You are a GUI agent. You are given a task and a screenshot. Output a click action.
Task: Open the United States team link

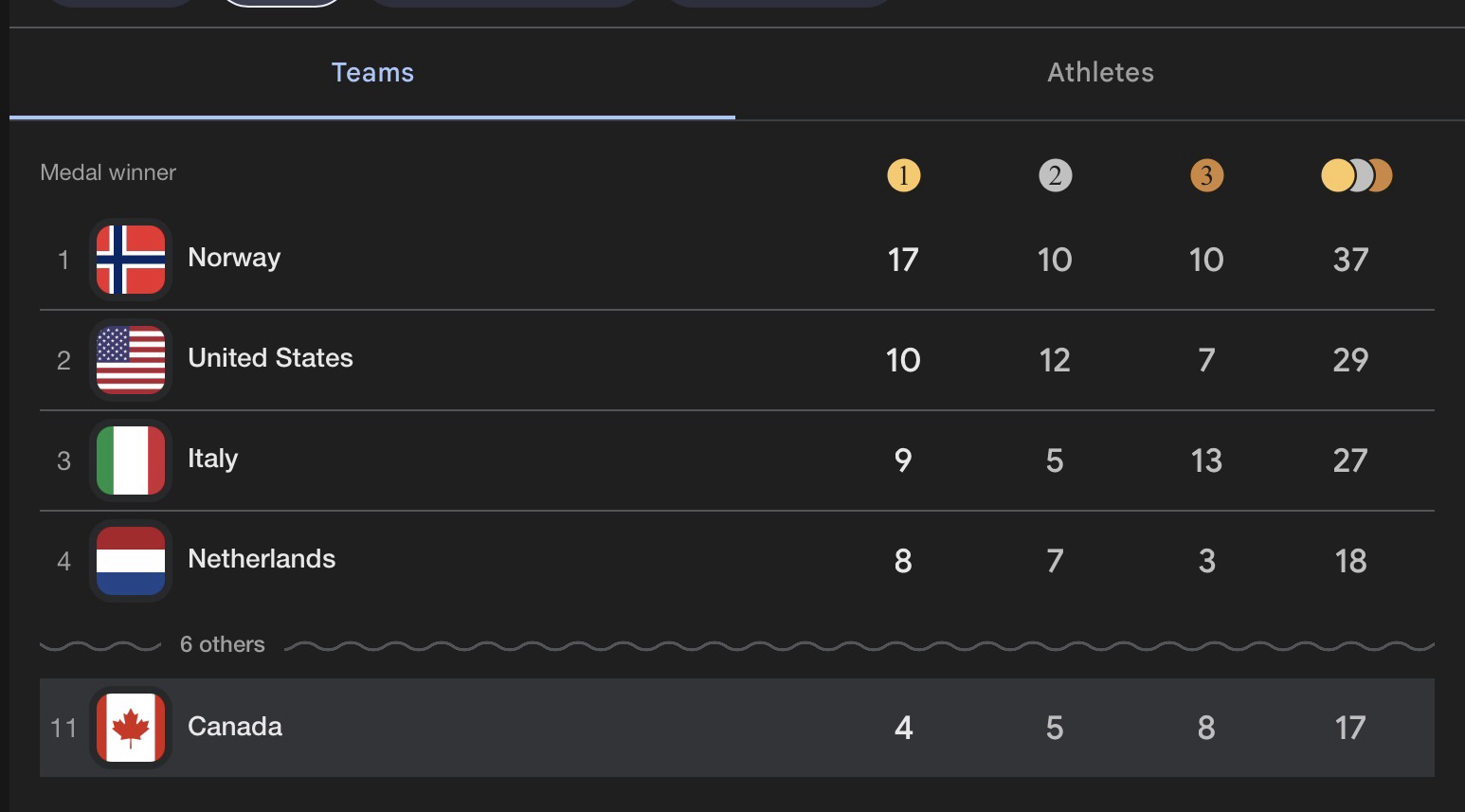pos(270,358)
